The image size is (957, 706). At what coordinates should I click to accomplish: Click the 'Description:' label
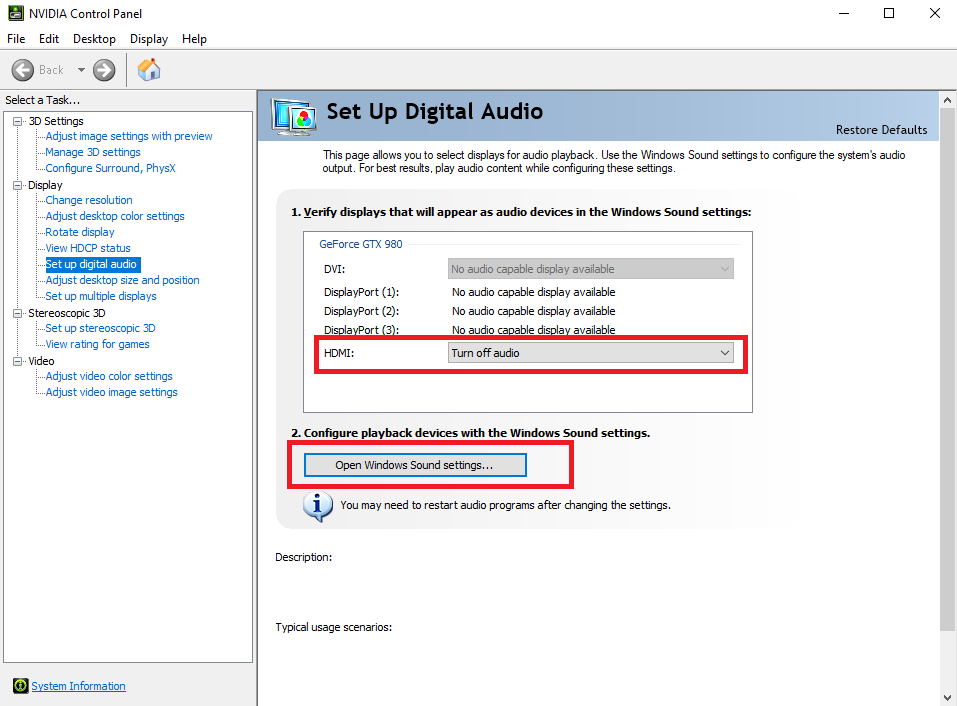tap(303, 557)
